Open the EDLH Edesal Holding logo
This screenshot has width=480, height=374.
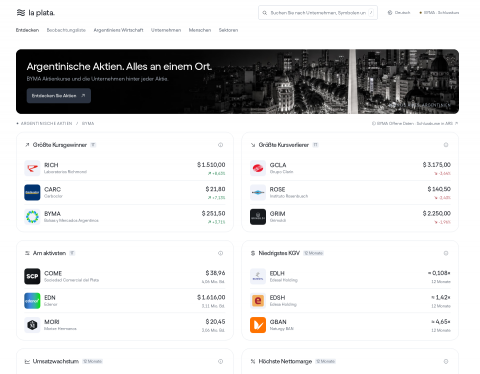click(258, 276)
